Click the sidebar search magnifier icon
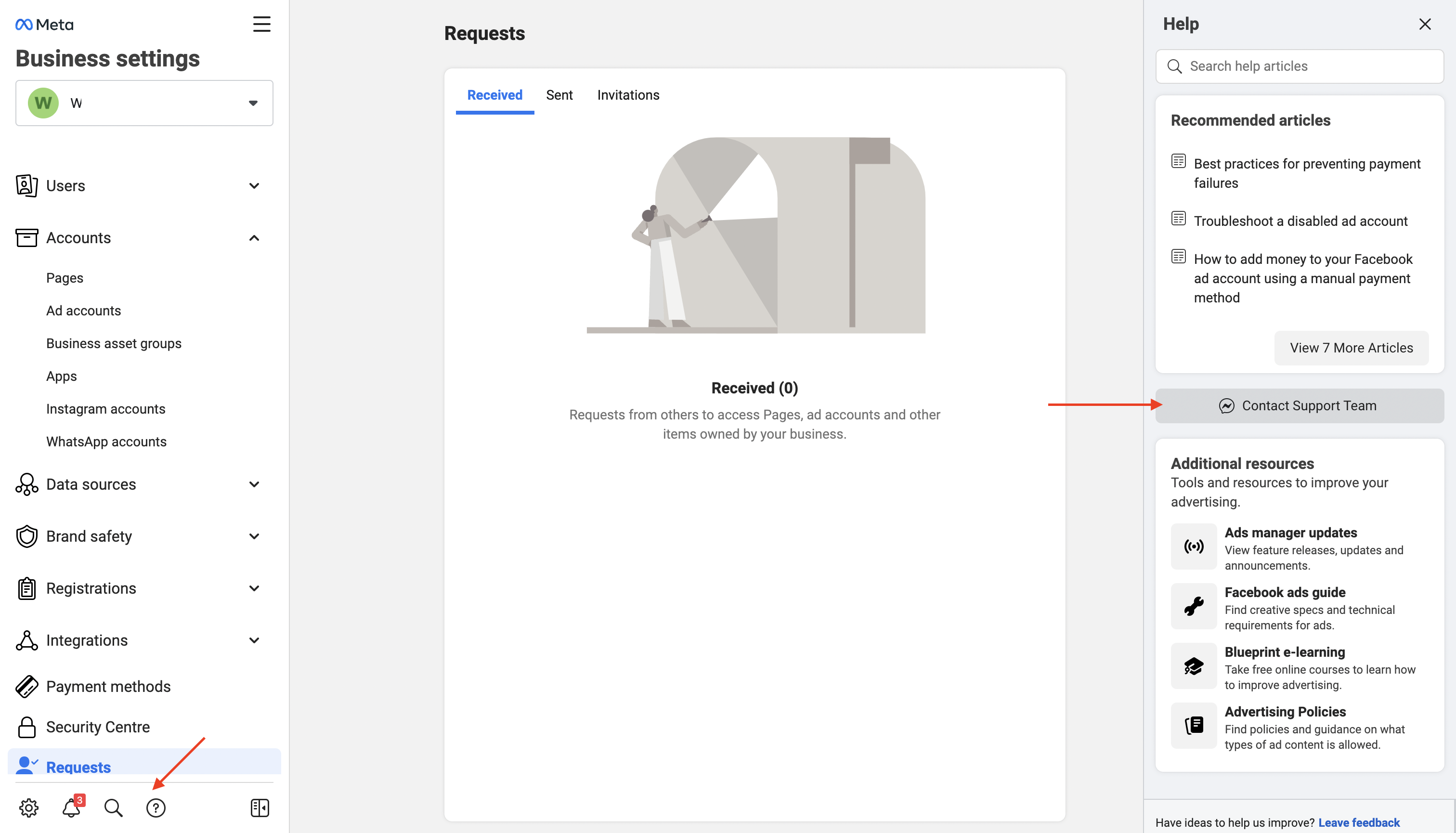This screenshot has height=833, width=1456. point(113,808)
